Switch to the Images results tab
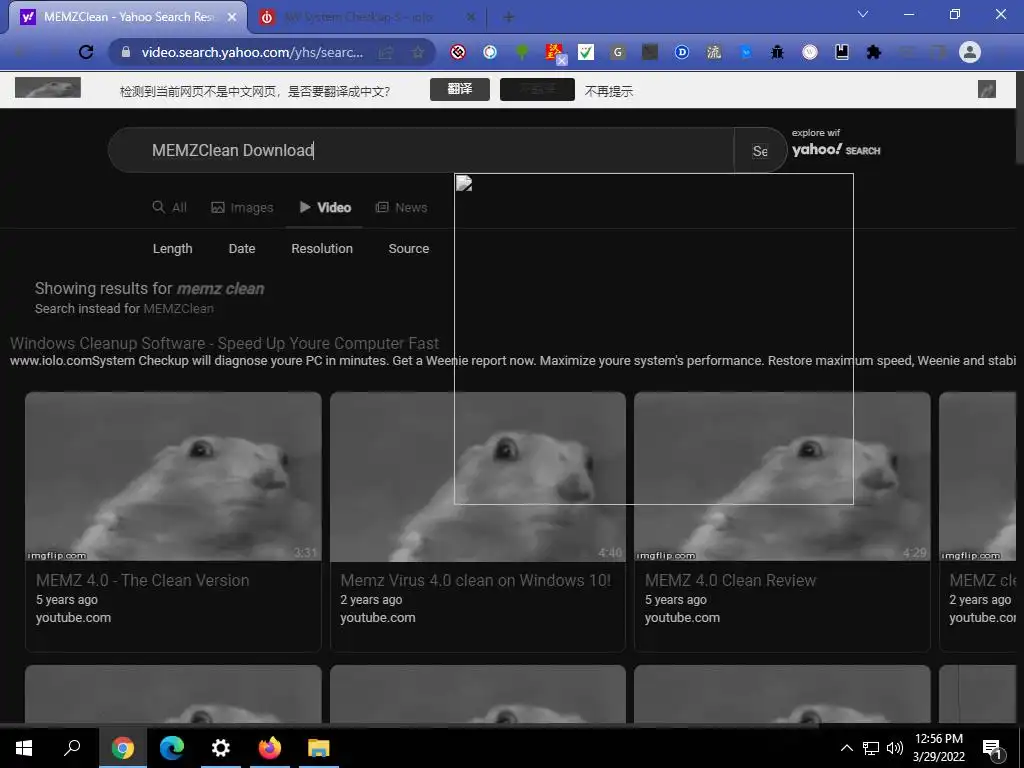The image size is (1024, 768). [x=242, y=207]
